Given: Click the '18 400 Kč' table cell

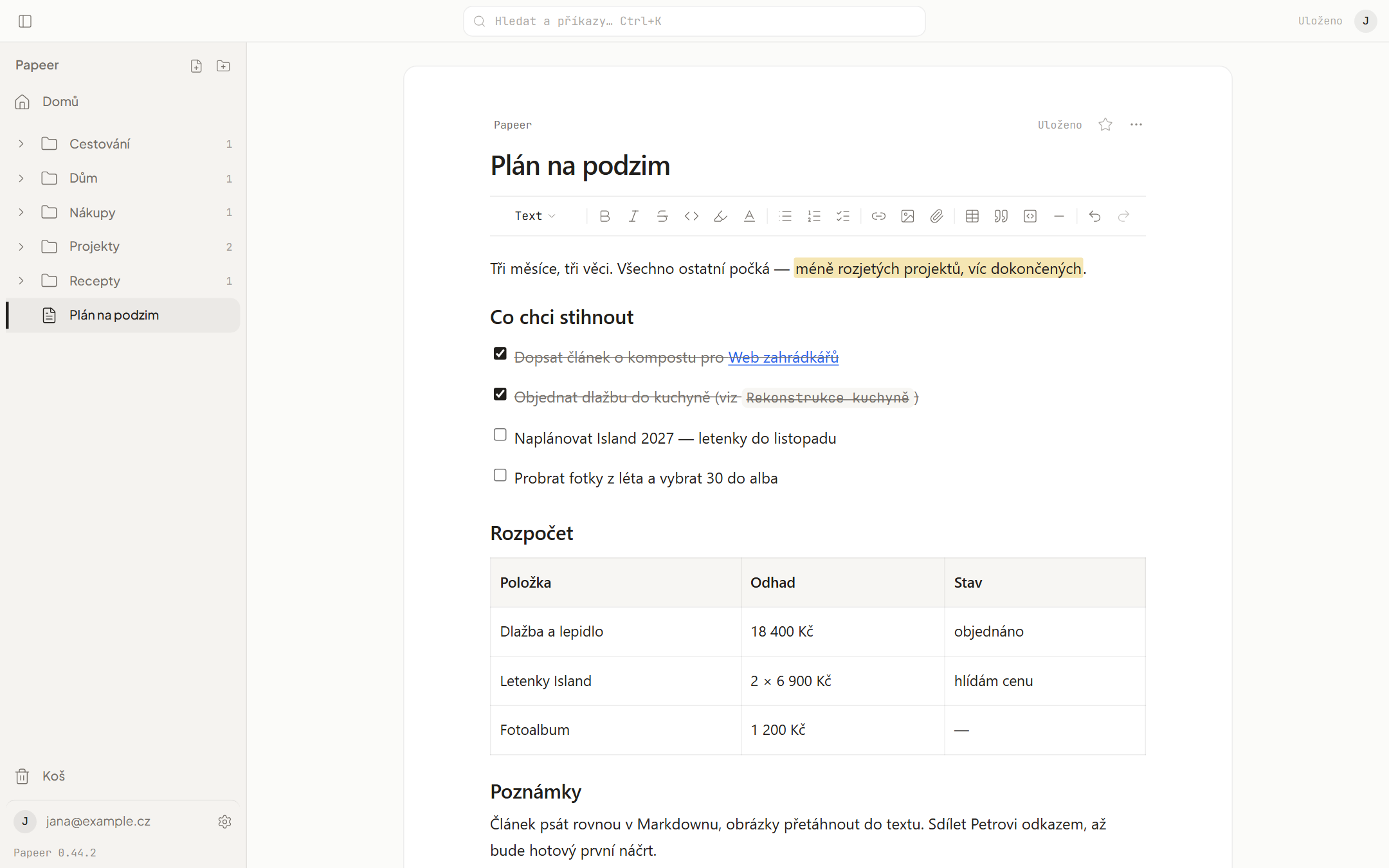Looking at the screenshot, I should pyautogui.click(x=842, y=631).
